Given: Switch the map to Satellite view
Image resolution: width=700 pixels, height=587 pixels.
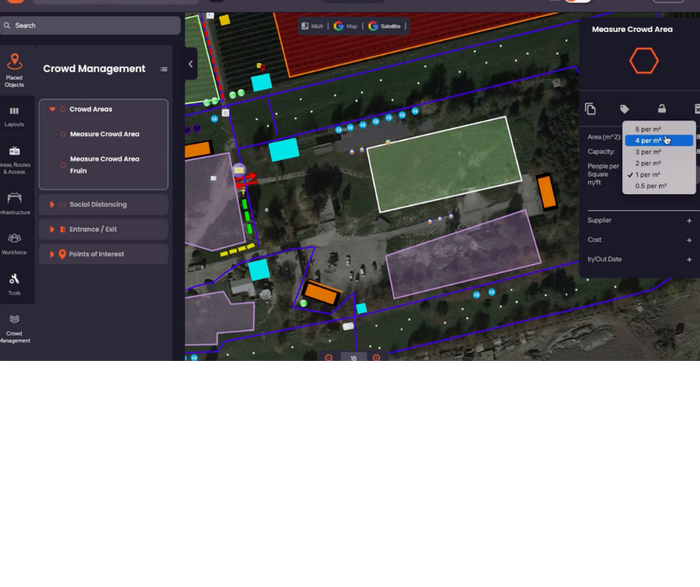Looking at the screenshot, I should point(385,26).
